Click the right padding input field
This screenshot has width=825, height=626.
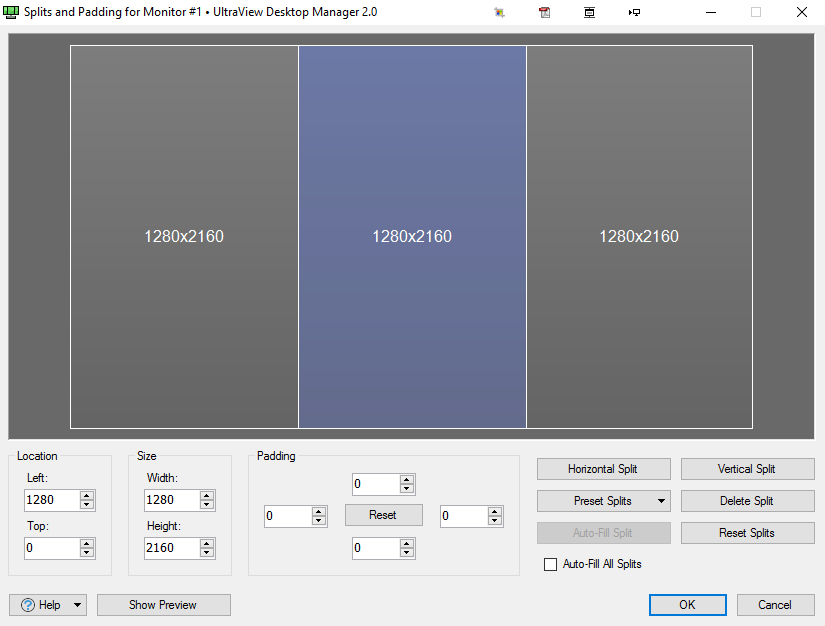464,516
